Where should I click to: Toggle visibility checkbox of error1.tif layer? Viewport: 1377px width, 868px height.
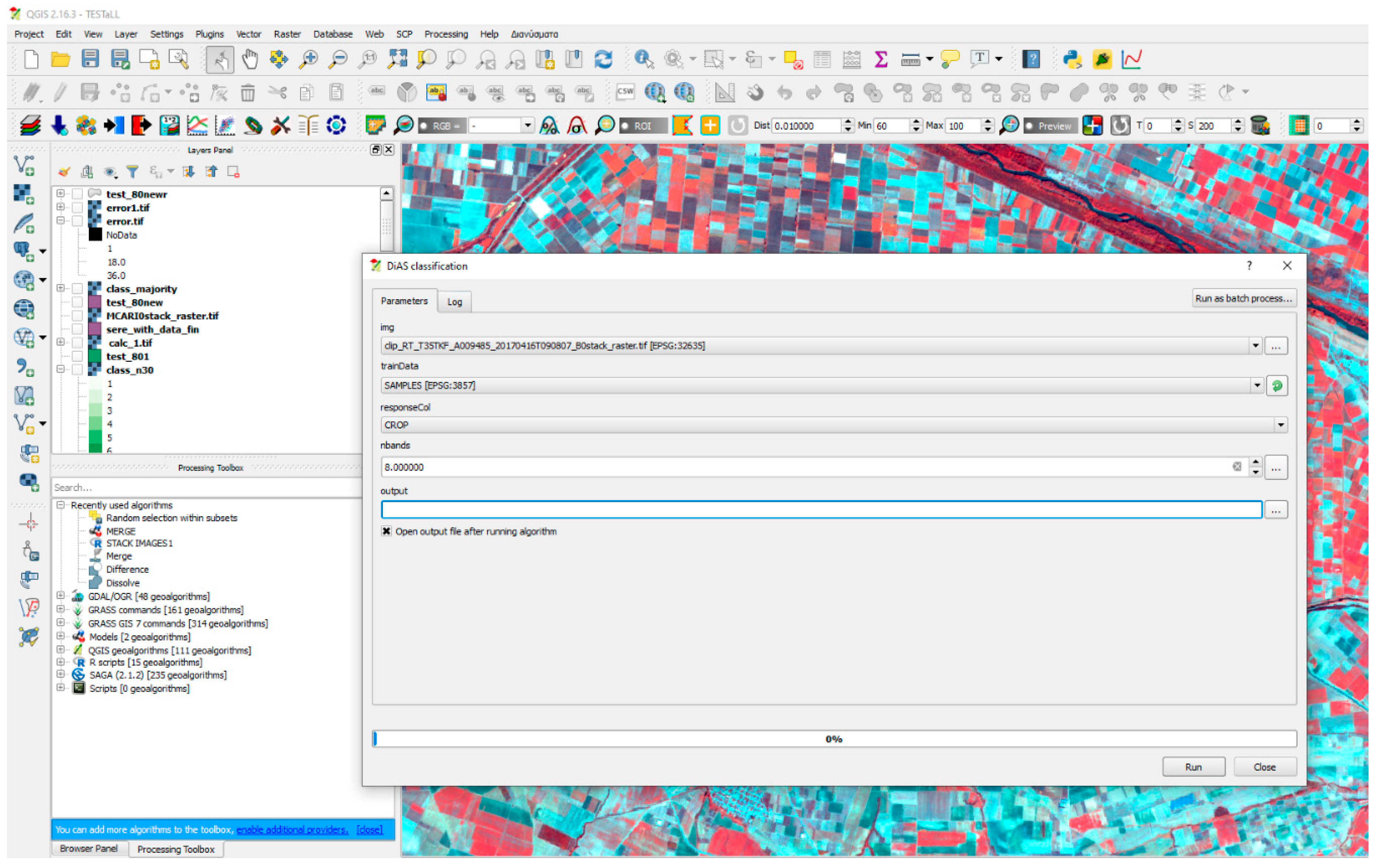point(77,208)
